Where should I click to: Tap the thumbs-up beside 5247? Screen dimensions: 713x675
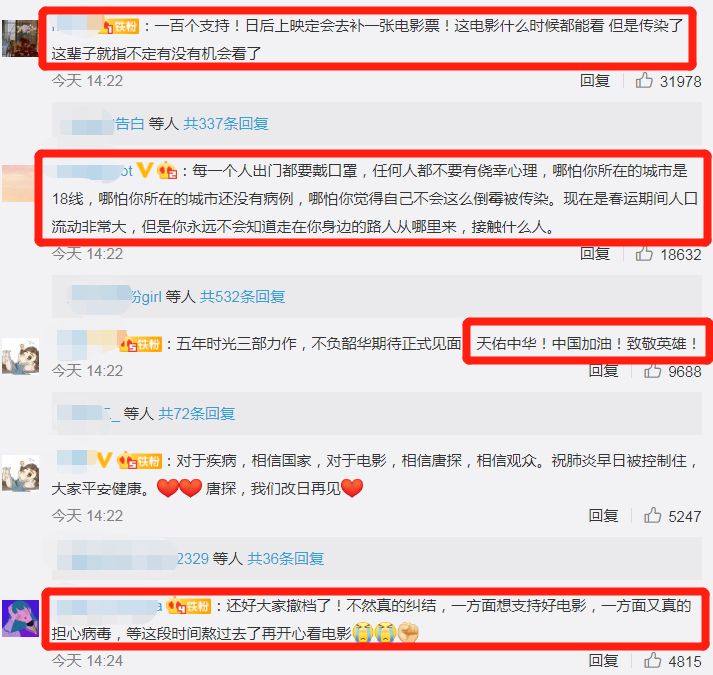pyautogui.click(x=653, y=515)
